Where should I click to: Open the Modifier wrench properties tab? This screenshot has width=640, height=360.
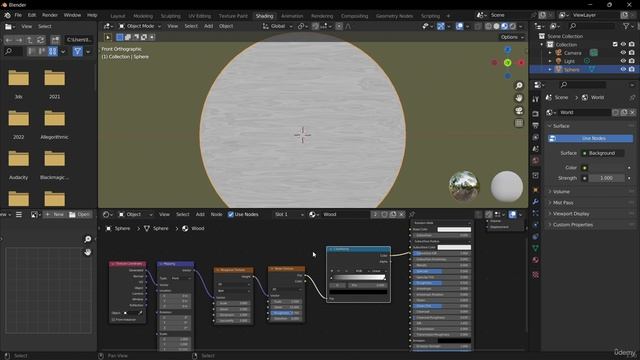coord(536,202)
